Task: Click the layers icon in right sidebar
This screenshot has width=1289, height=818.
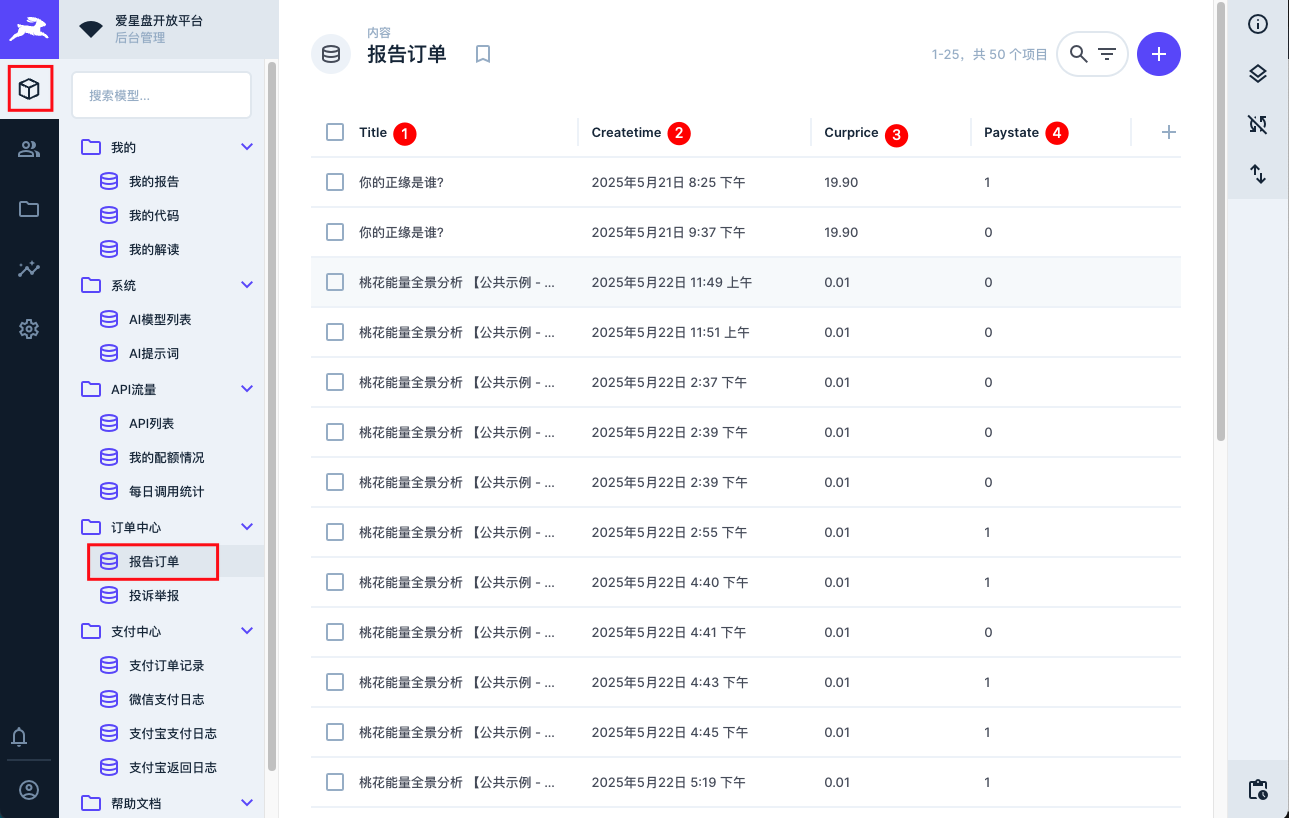Action: click(x=1258, y=74)
